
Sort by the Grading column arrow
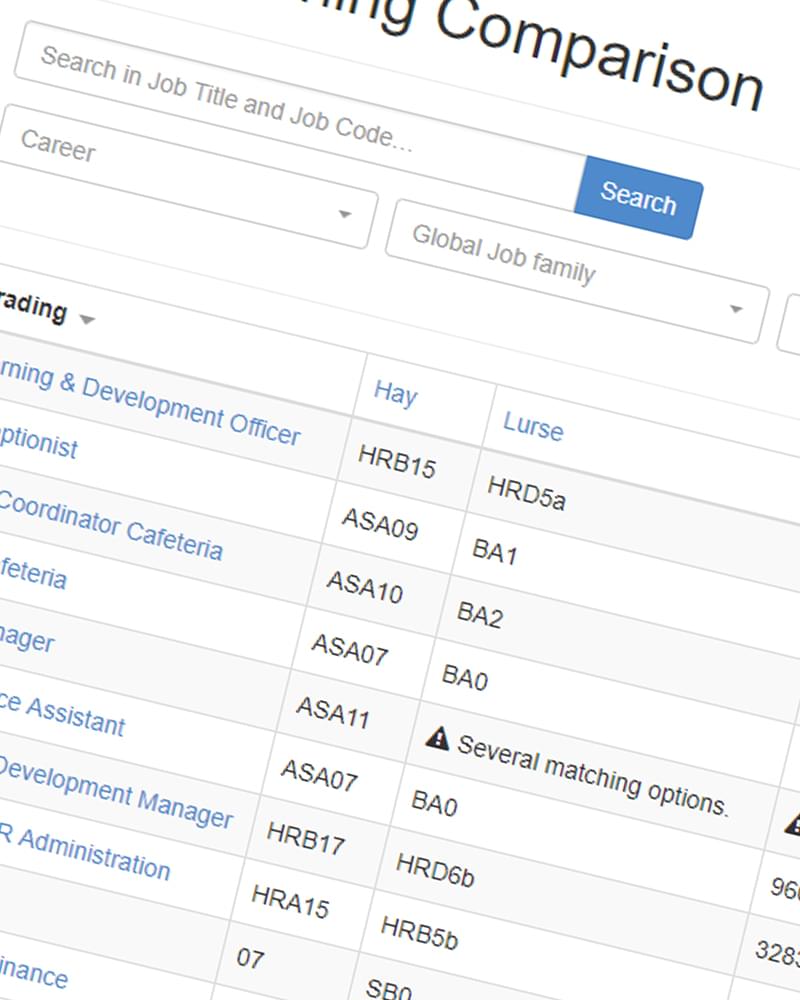tap(87, 319)
